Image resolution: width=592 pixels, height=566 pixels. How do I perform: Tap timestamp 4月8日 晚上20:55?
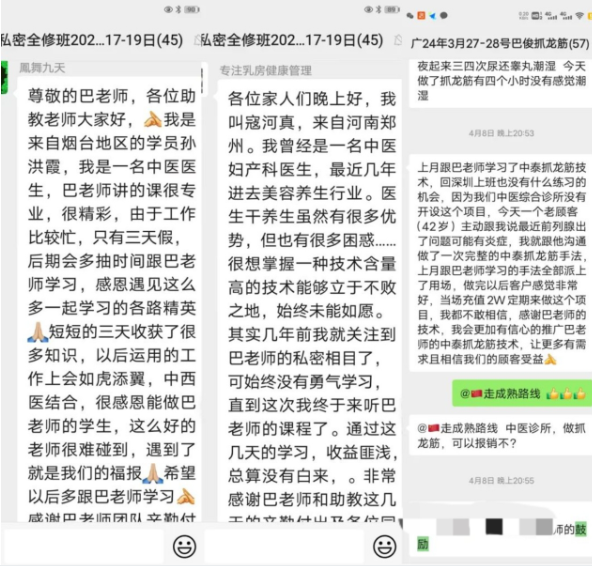point(501,481)
